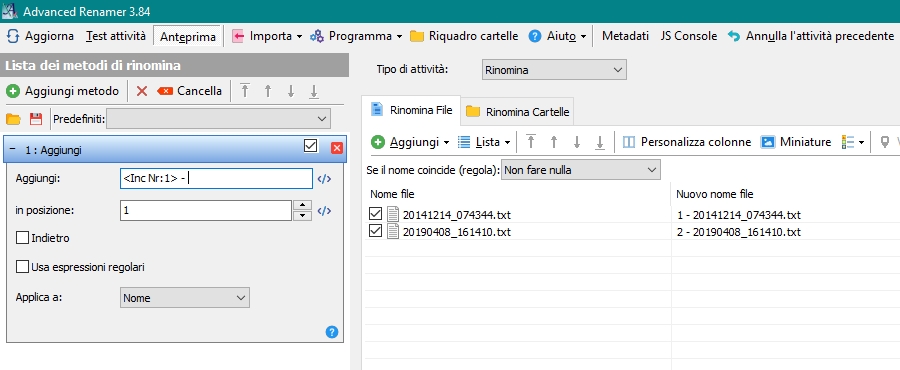Click the save preset floppy icon

tap(36, 119)
